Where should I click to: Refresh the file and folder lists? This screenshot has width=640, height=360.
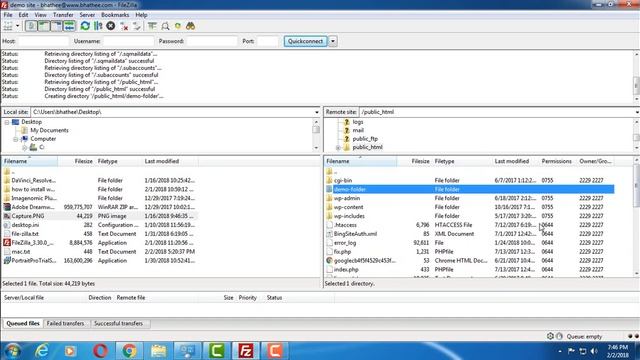(x=85, y=26)
